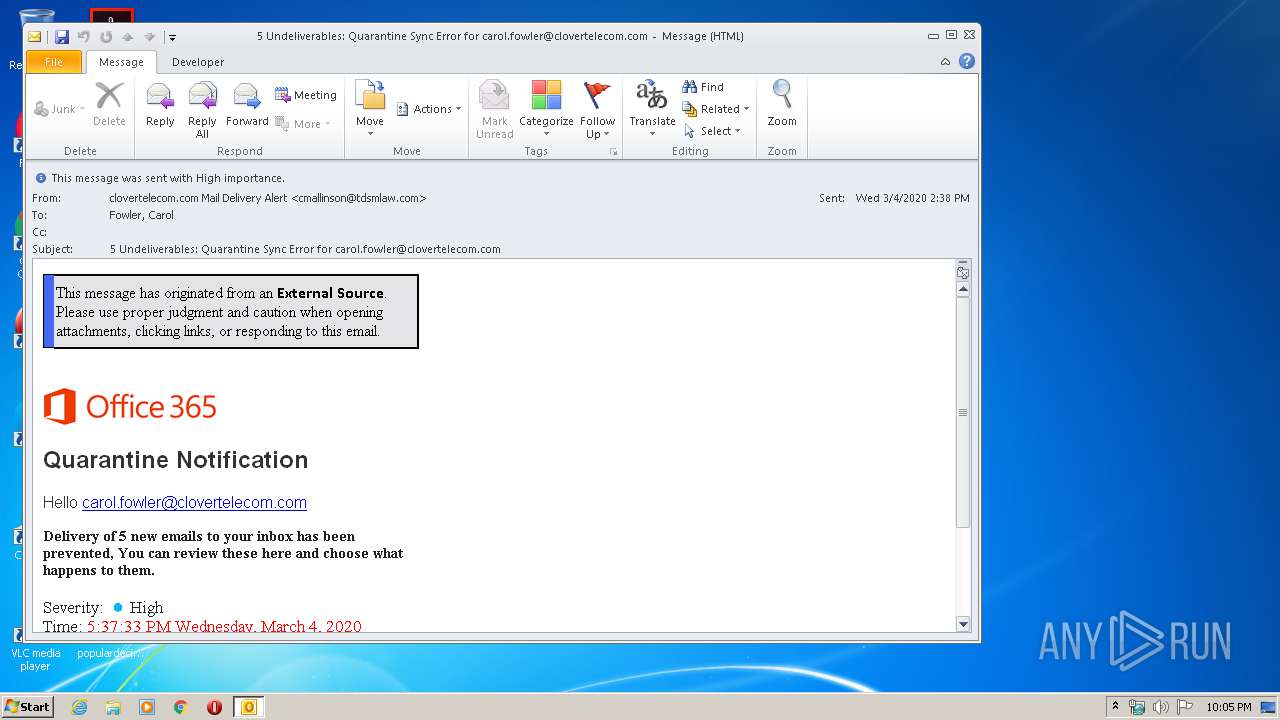Click the Office 365 logo

point(130,406)
